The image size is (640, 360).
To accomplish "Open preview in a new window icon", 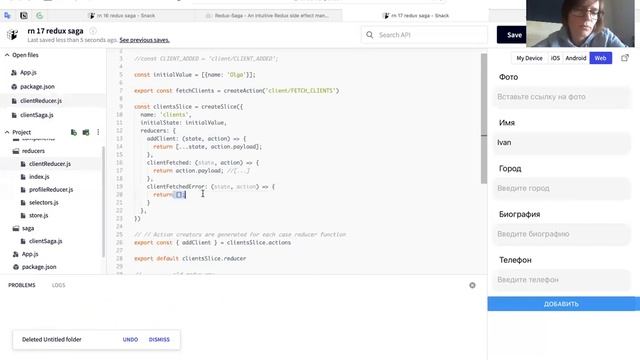I will pos(624,58).
